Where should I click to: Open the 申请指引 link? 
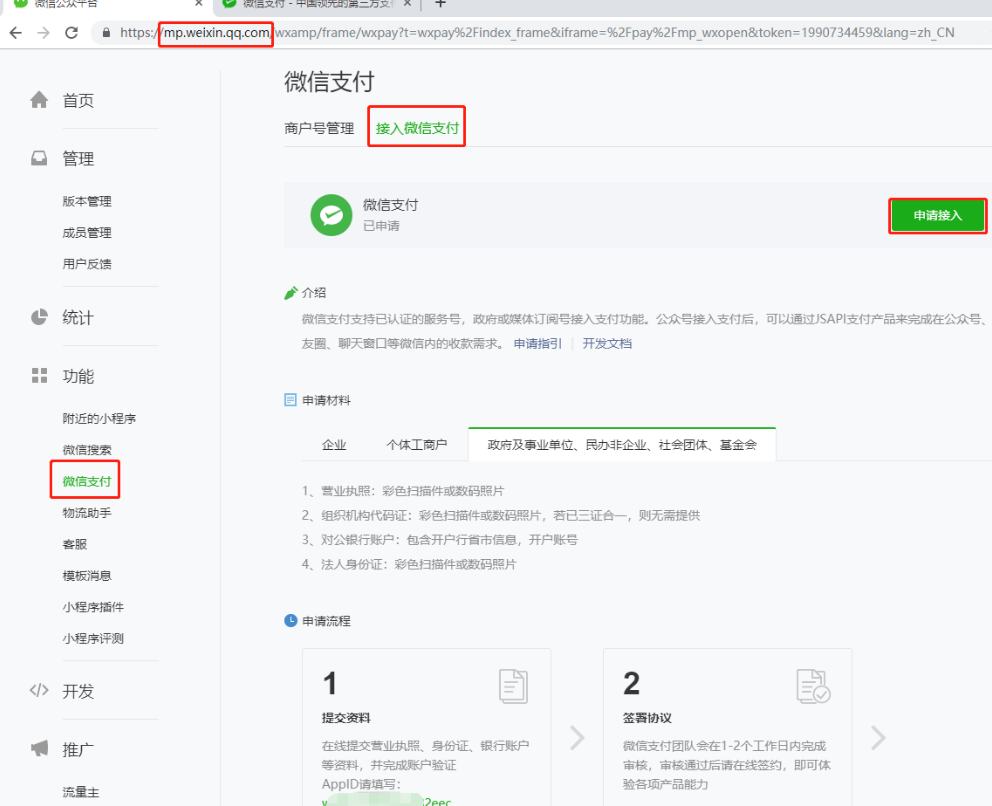pyautogui.click(x=538, y=344)
